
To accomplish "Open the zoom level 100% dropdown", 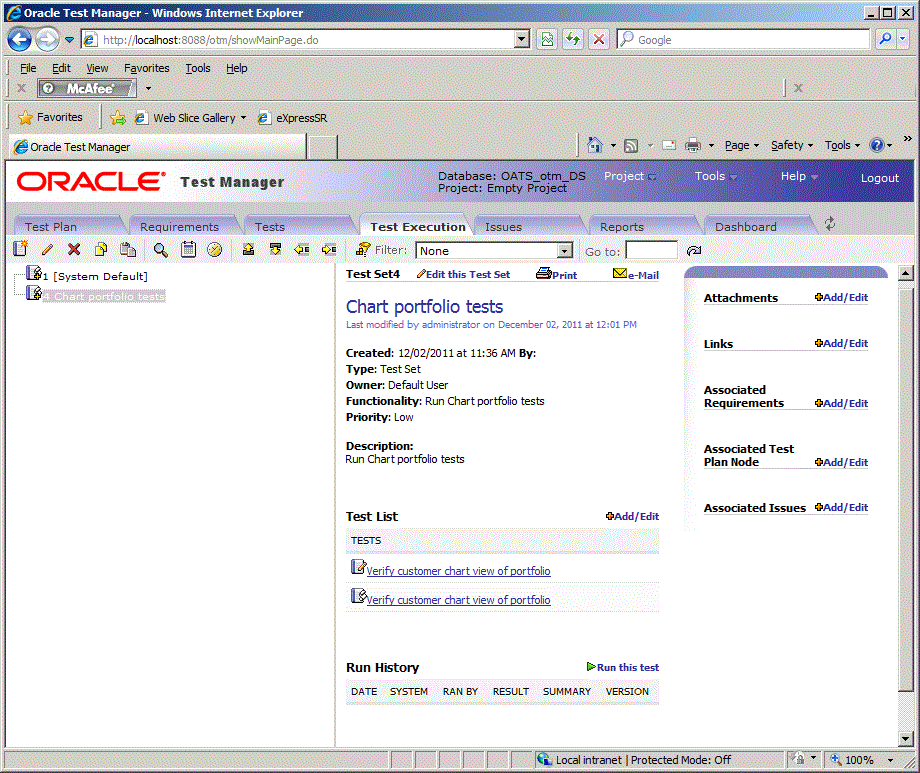I will pyautogui.click(x=891, y=760).
